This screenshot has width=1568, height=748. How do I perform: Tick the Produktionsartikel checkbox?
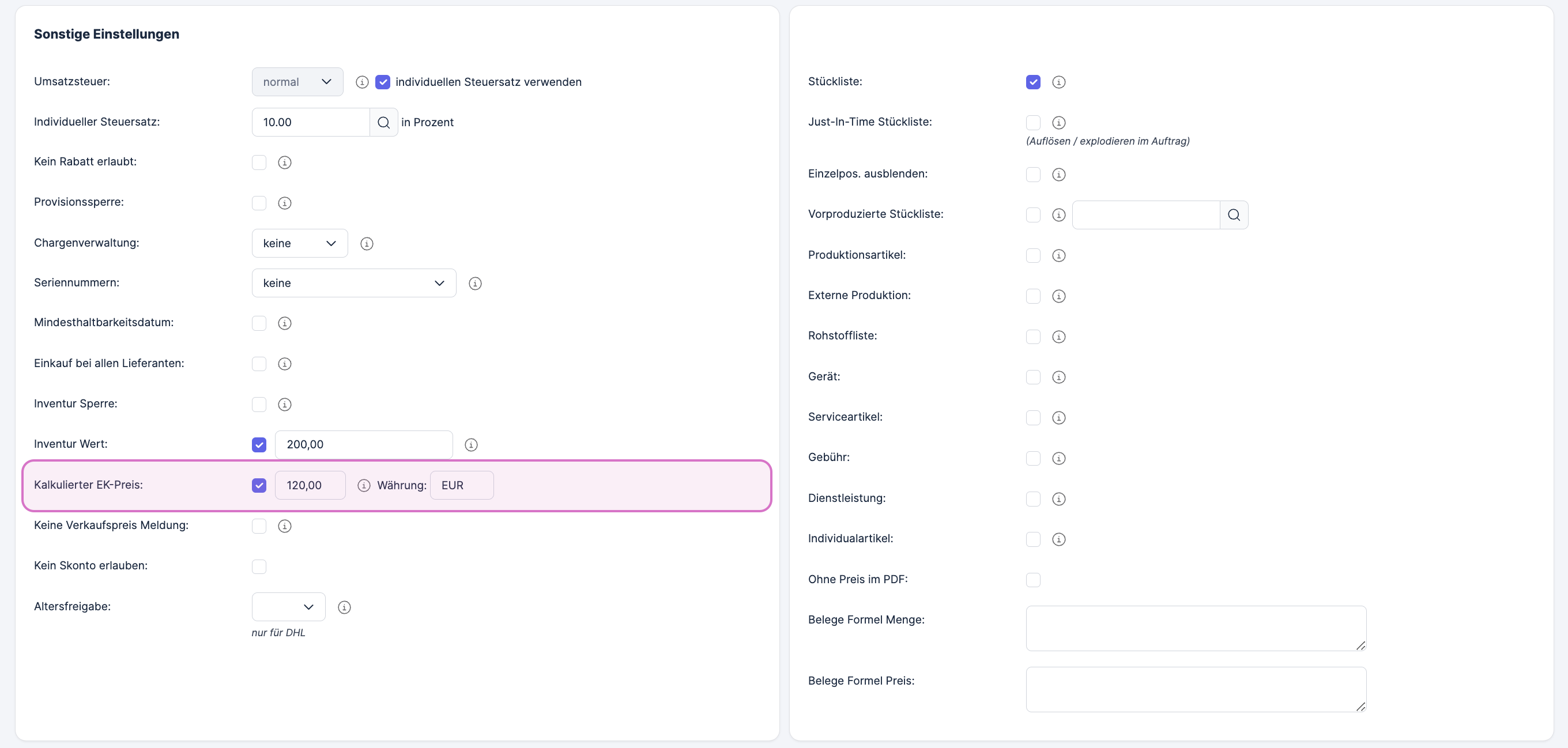click(1033, 256)
